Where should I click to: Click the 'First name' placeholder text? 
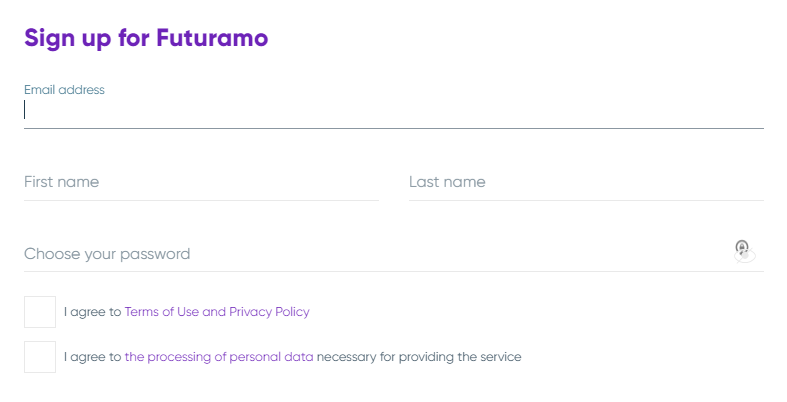point(61,182)
